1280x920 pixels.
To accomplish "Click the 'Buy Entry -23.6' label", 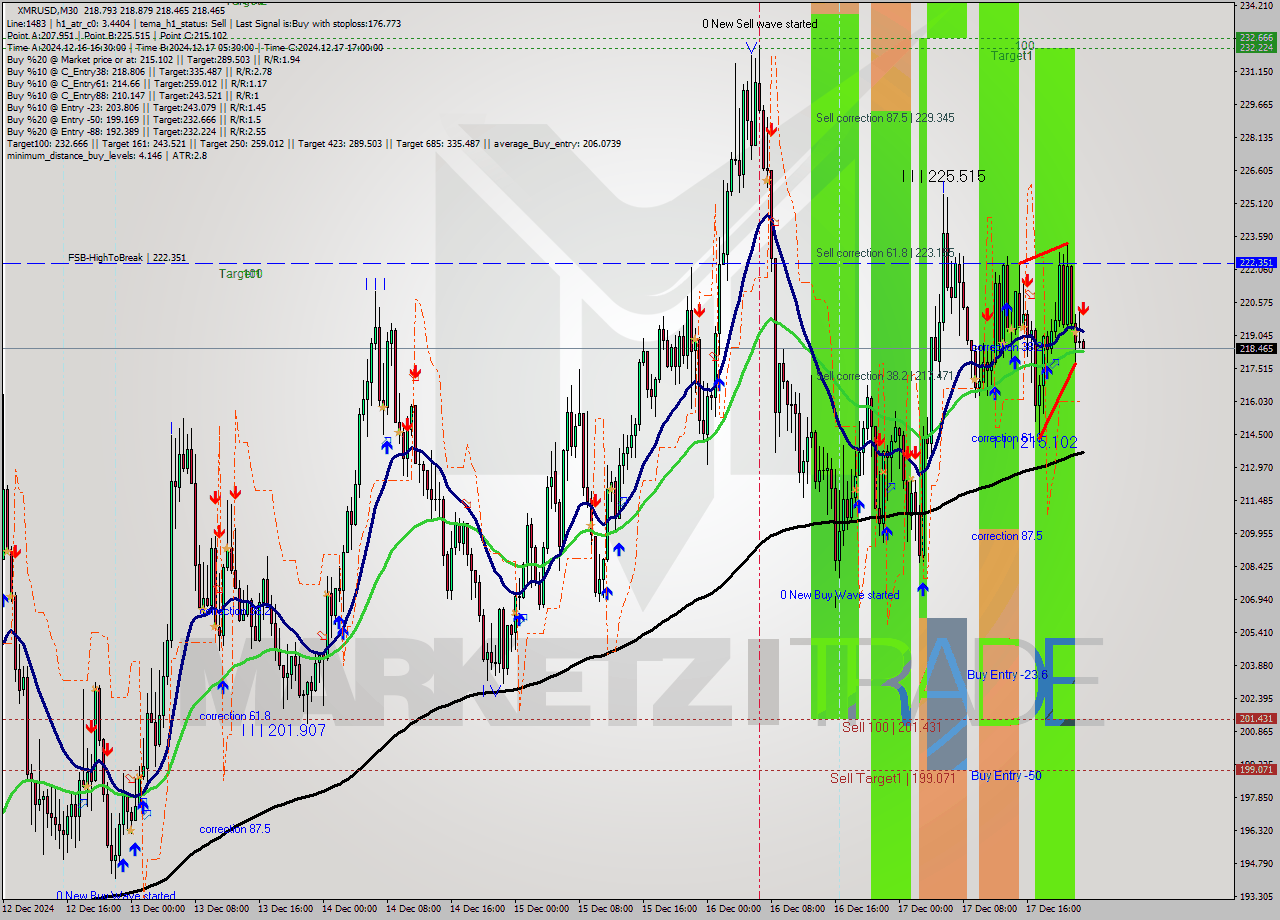I will 1007,675.
